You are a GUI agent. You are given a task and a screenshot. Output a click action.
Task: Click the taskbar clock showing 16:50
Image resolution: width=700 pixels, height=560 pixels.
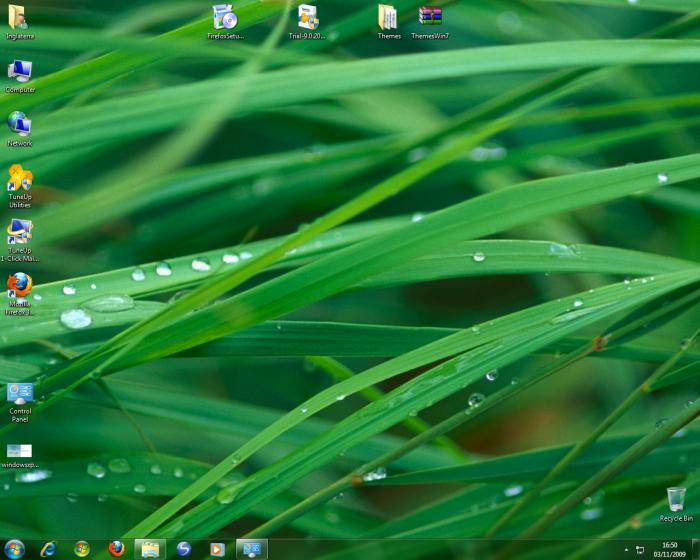click(x=670, y=549)
